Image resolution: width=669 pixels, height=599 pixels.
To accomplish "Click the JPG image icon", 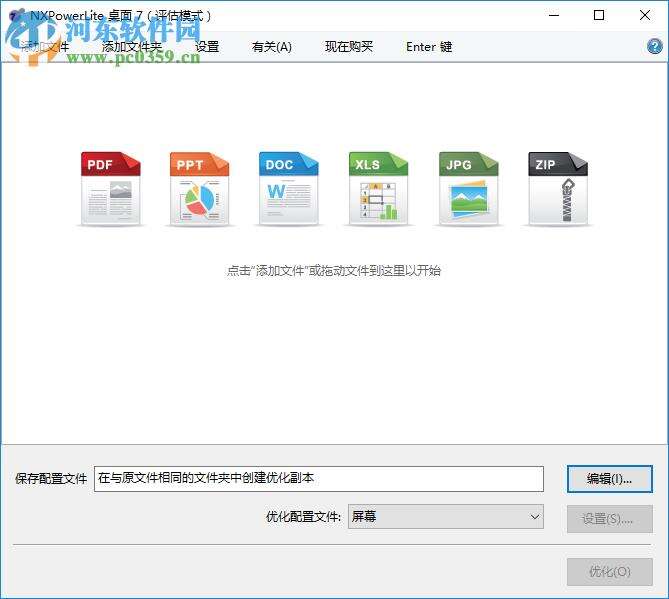I will (x=468, y=189).
